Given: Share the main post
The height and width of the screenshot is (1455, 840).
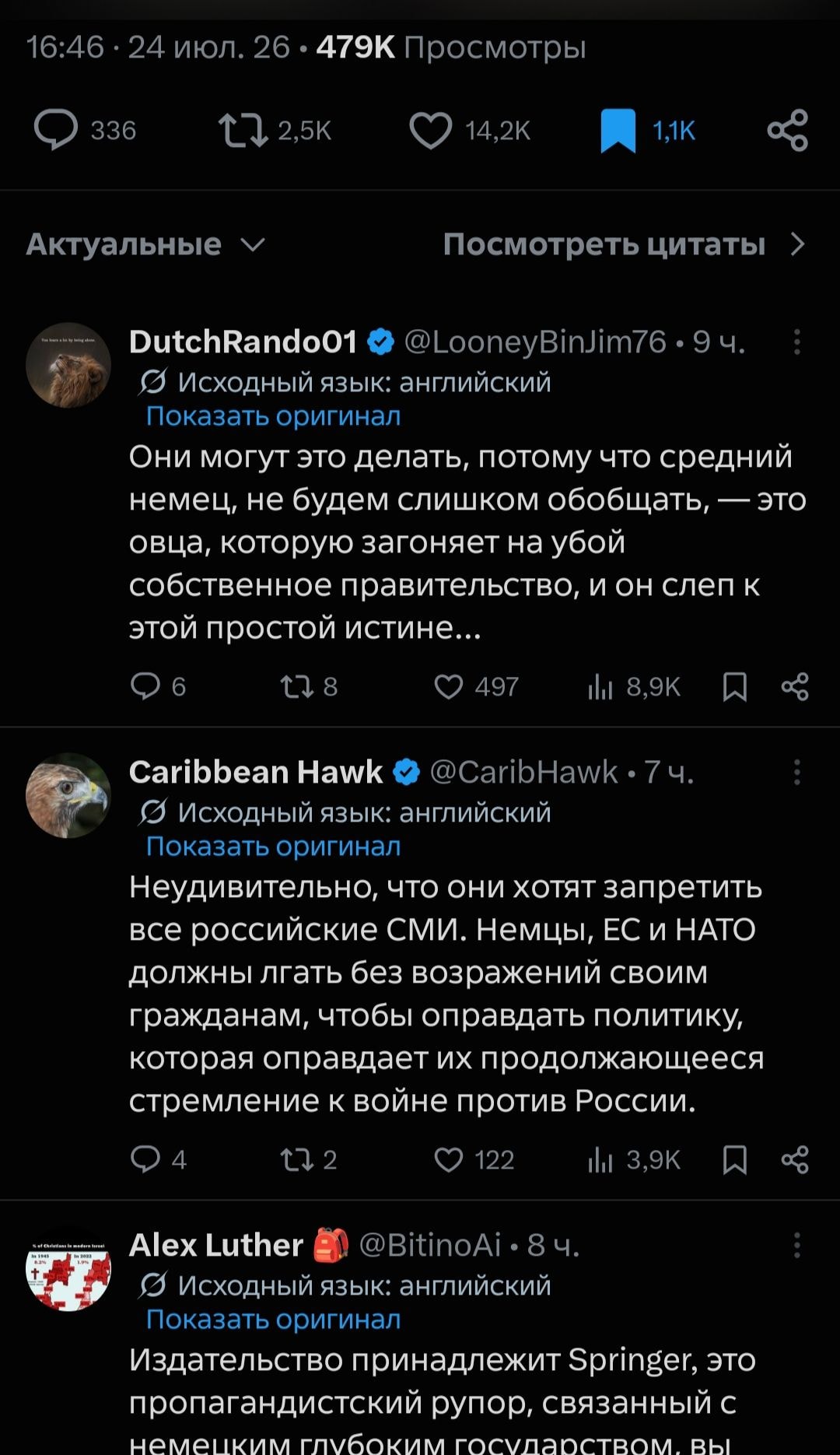Looking at the screenshot, I should [x=788, y=130].
